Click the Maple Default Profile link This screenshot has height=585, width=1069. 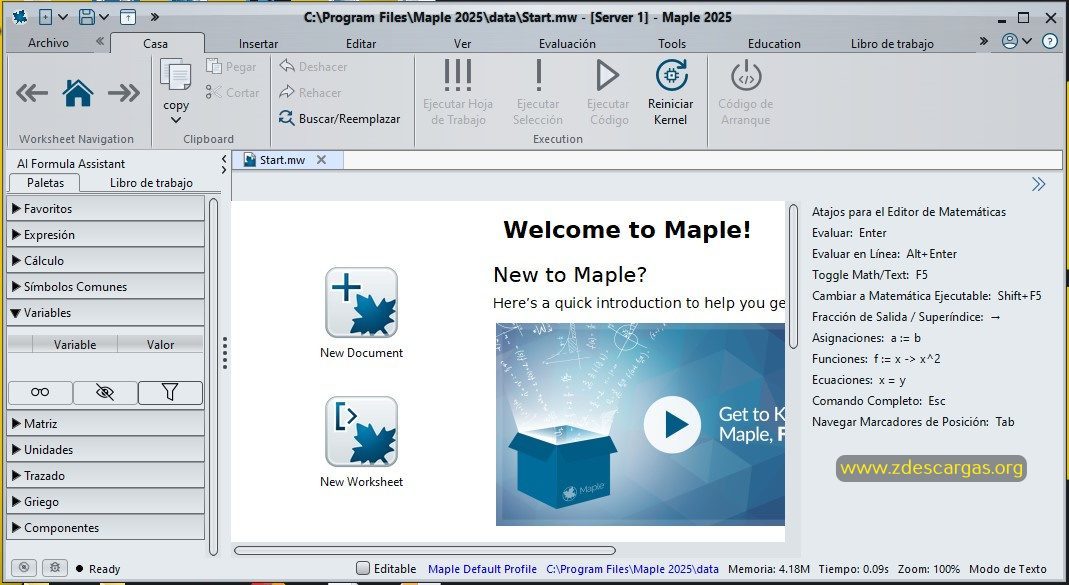482,569
